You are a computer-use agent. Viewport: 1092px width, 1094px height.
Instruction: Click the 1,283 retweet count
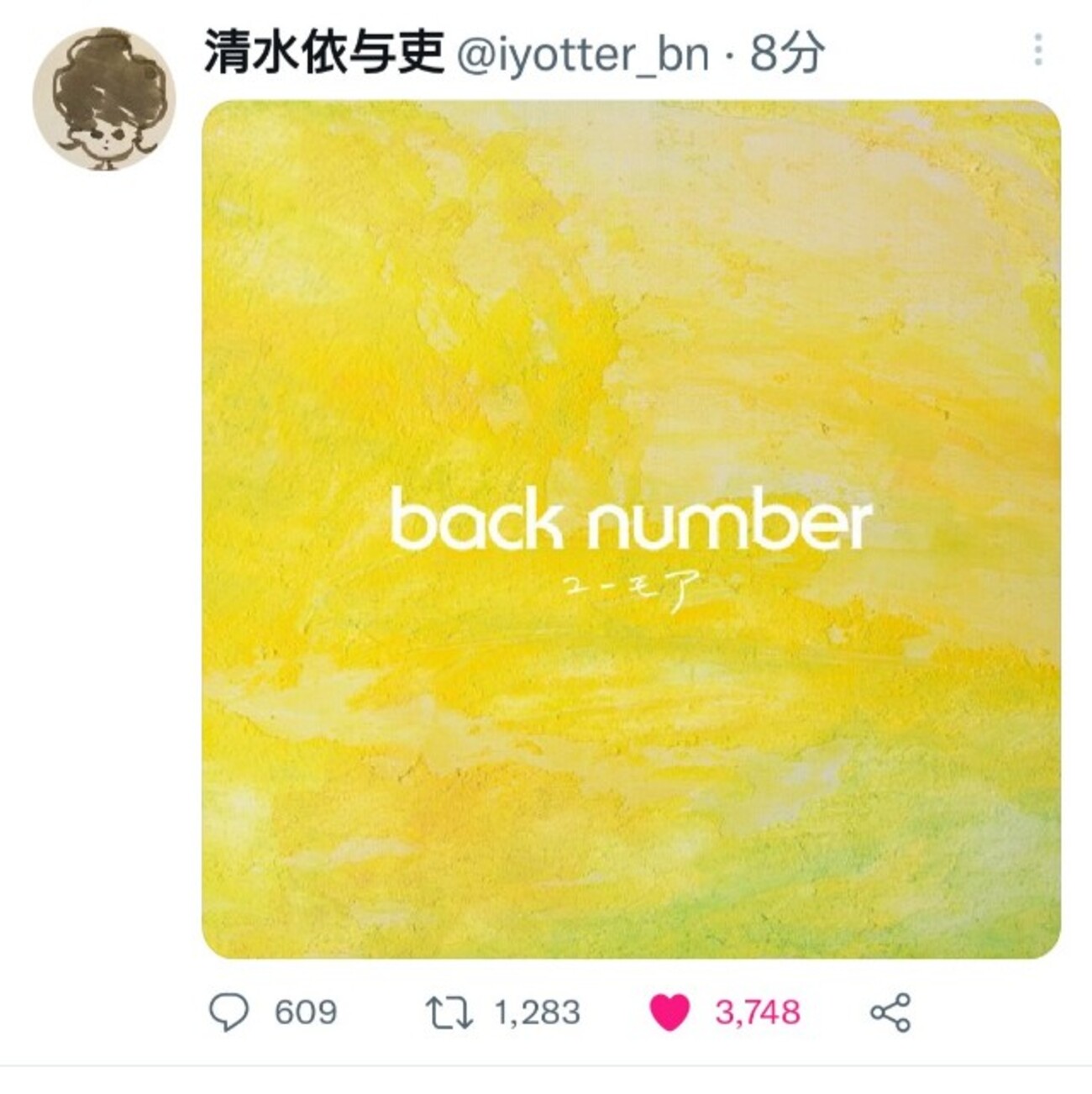pos(538,1012)
